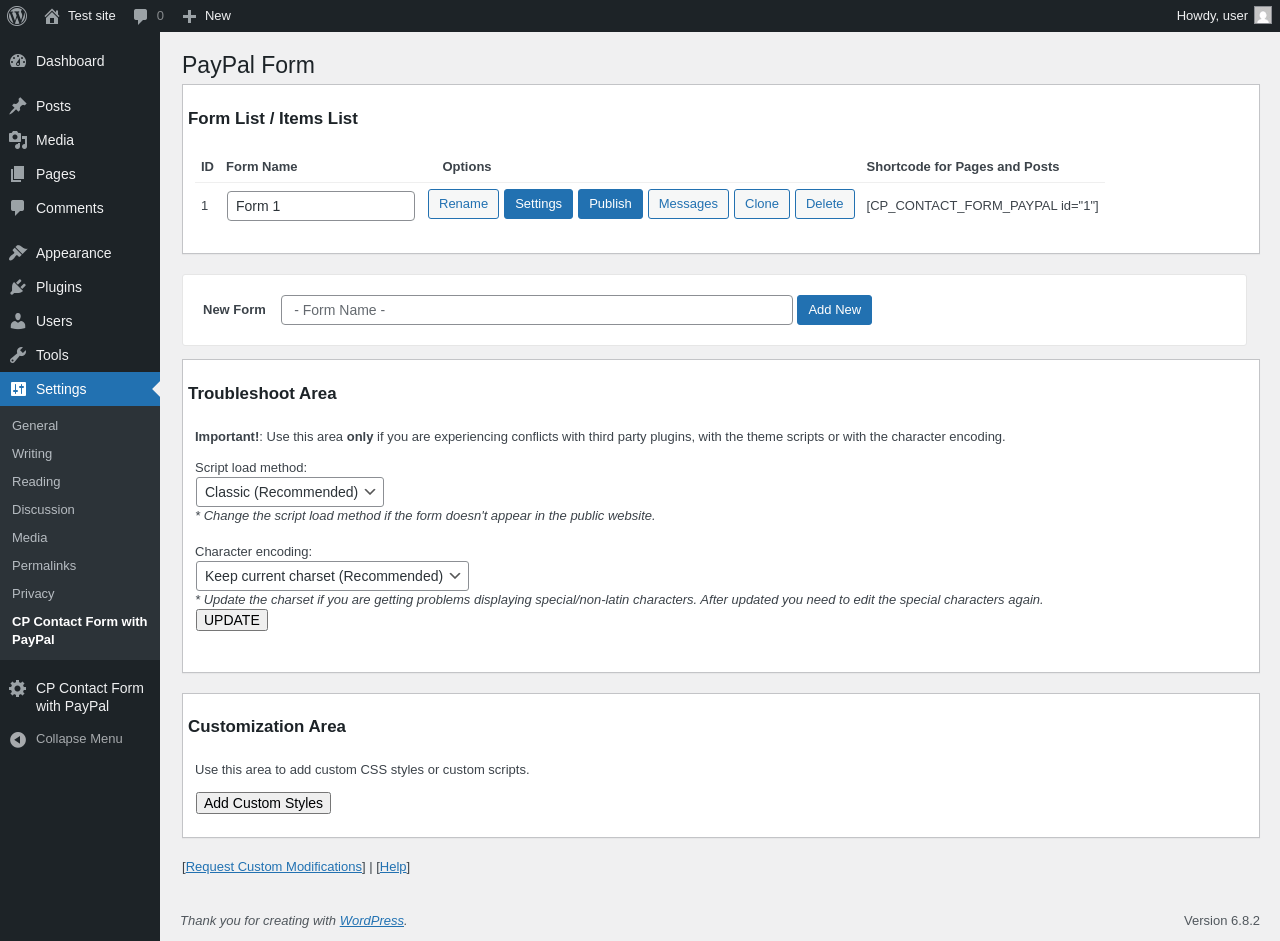
Task: Click Add Custom Styles button
Action: pyautogui.click(x=263, y=803)
